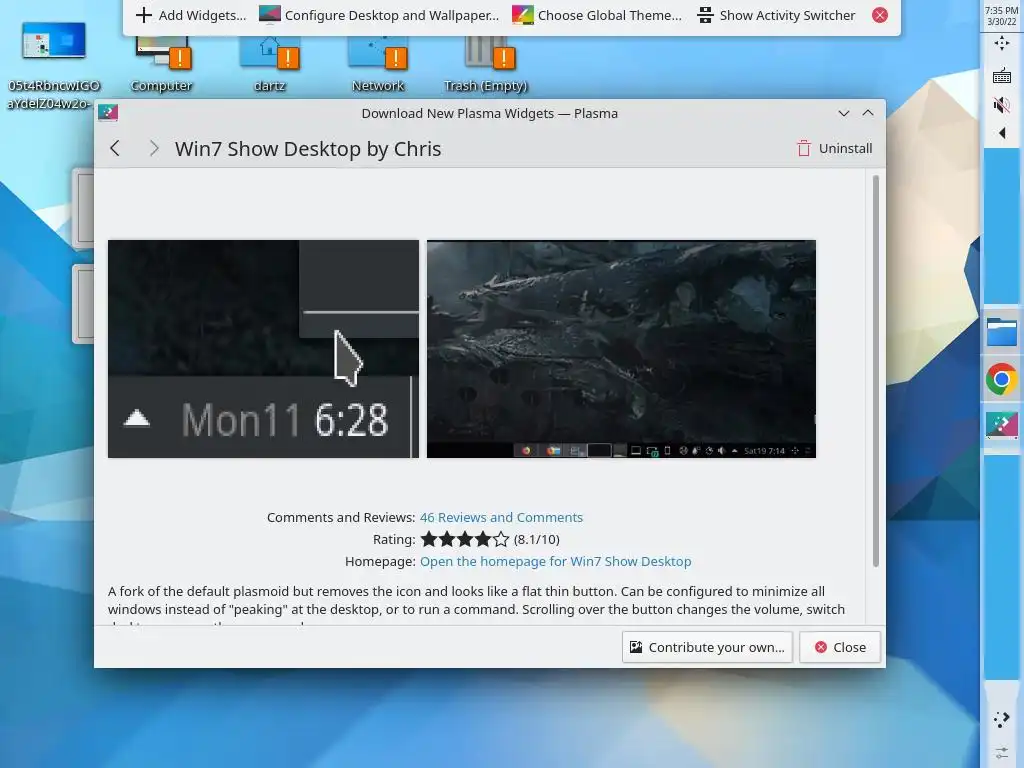1024x768 pixels.
Task: Click the Plasma dialog title bar icon
Action: 108,112
